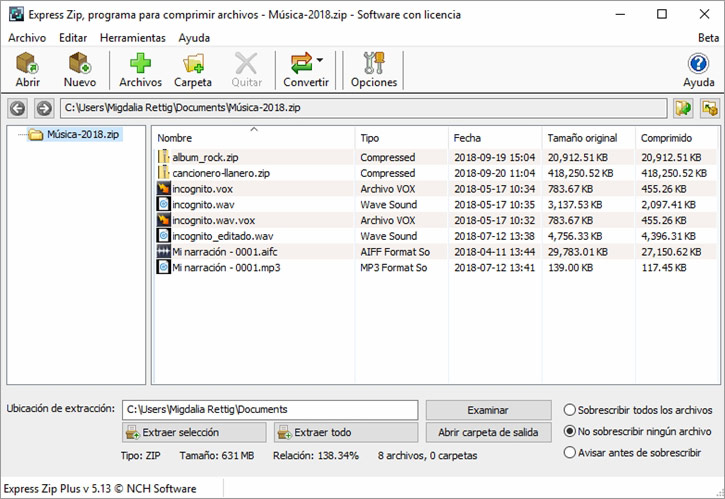Sort by the Comprimido column header
This screenshot has width=725, height=499.
tap(676, 138)
